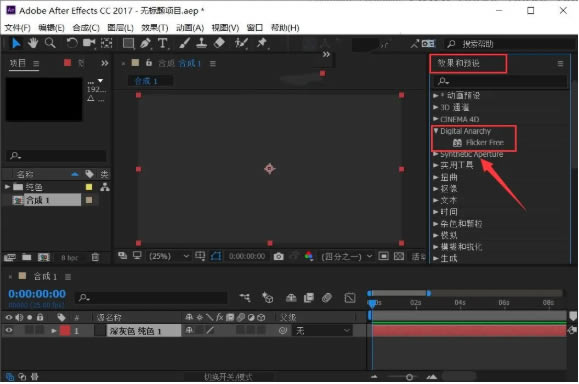This screenshot has height=384, width=579.
Task: Click the Interpret Footage icon in Project panel
Action: pos(10,257)
